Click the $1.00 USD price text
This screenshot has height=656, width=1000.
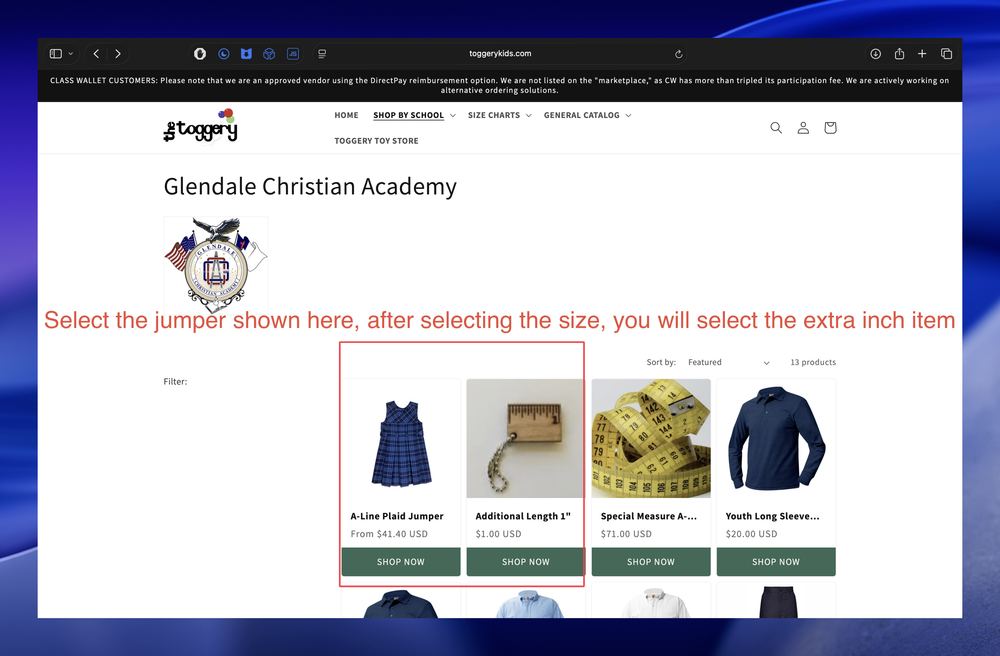498,534
